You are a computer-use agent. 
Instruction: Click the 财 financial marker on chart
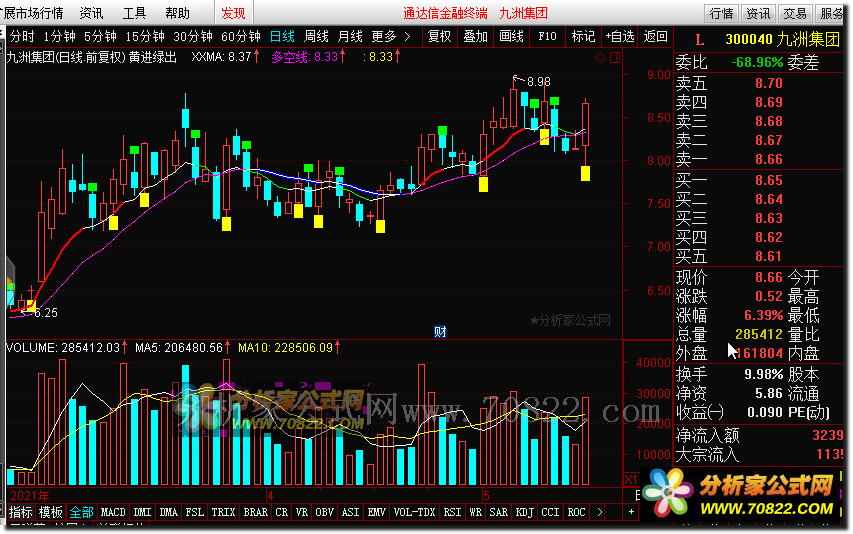click(x=440, y=332)
